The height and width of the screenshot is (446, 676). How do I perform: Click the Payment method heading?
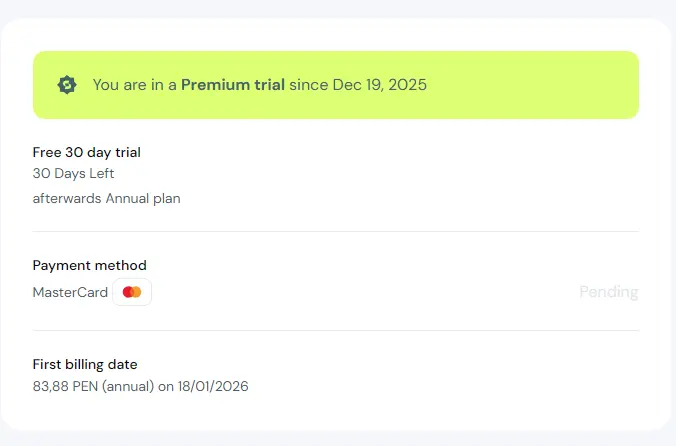(x=90, y=265)
